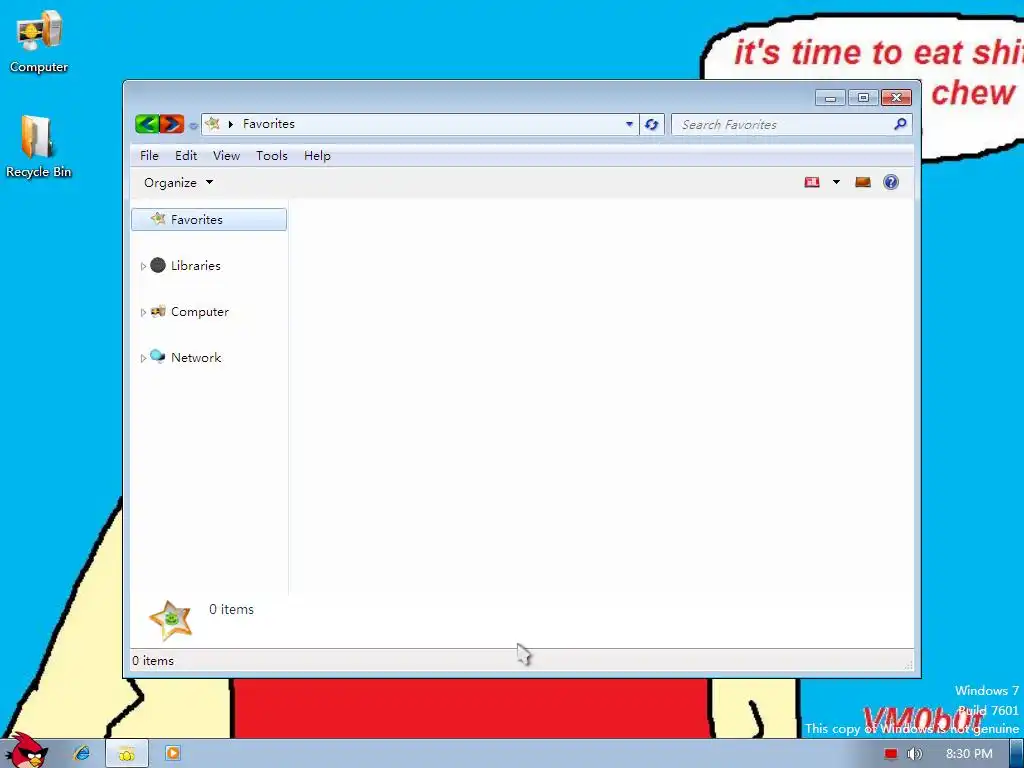This screenshot has height=768, width=1024.
Task: Expand the Network tree node
Action: [143, 358]
